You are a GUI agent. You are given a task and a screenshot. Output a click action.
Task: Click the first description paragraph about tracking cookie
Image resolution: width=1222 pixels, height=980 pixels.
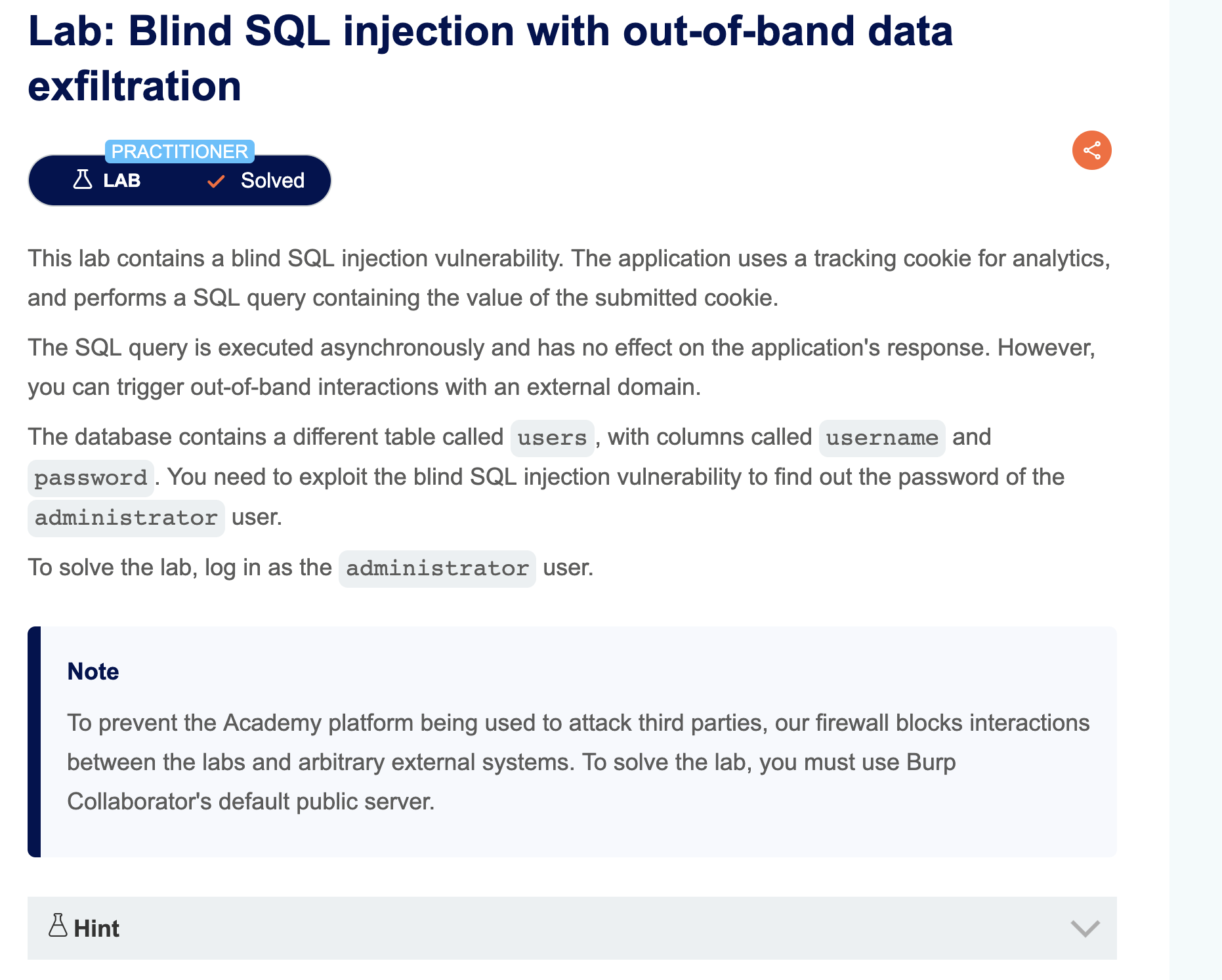[569, 278]
